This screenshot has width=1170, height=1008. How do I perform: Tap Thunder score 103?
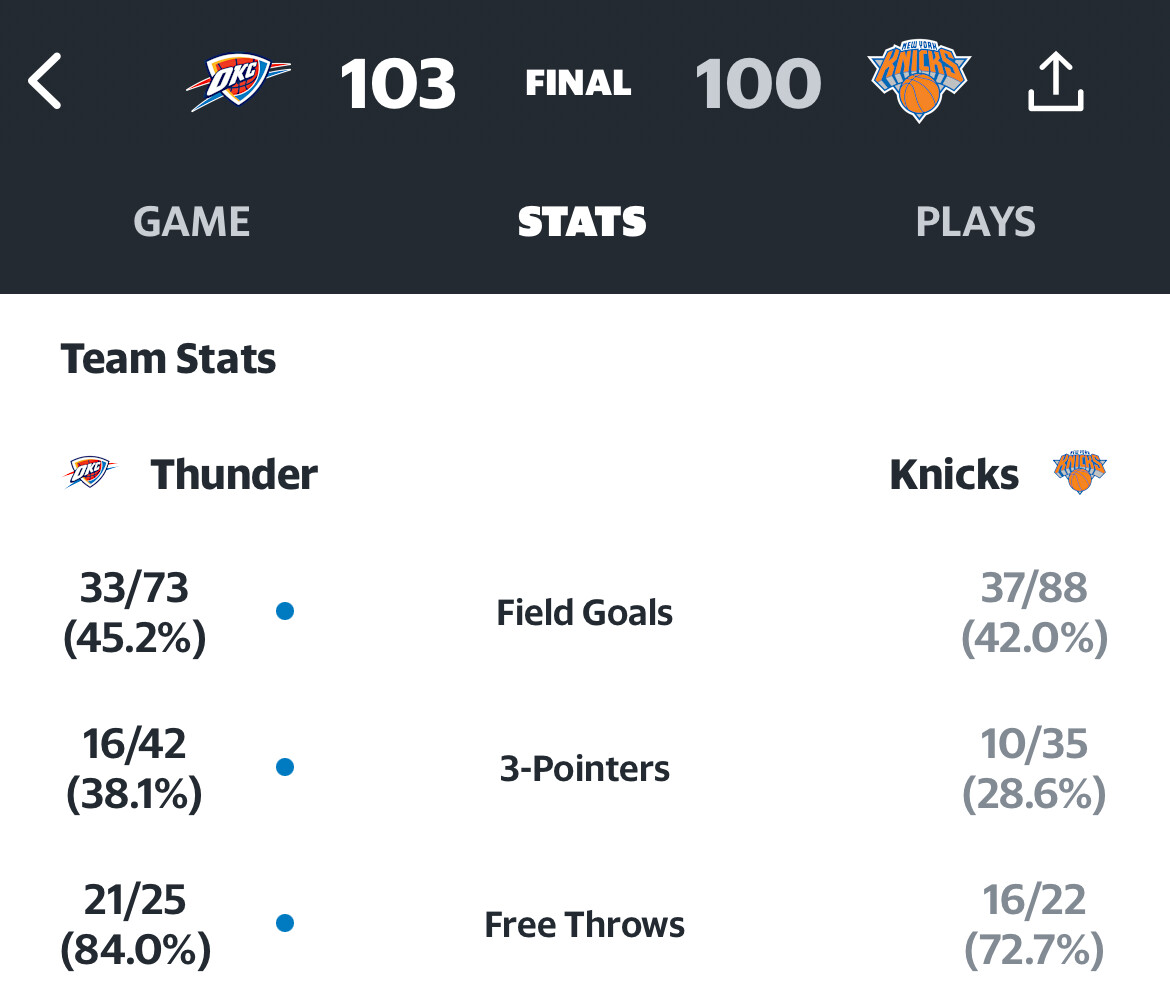click(398, 84)
